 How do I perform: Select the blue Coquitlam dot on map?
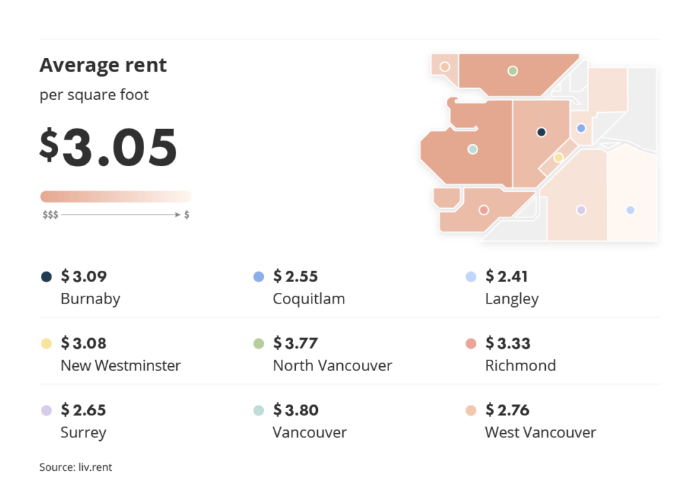click(x=581, y=128)
